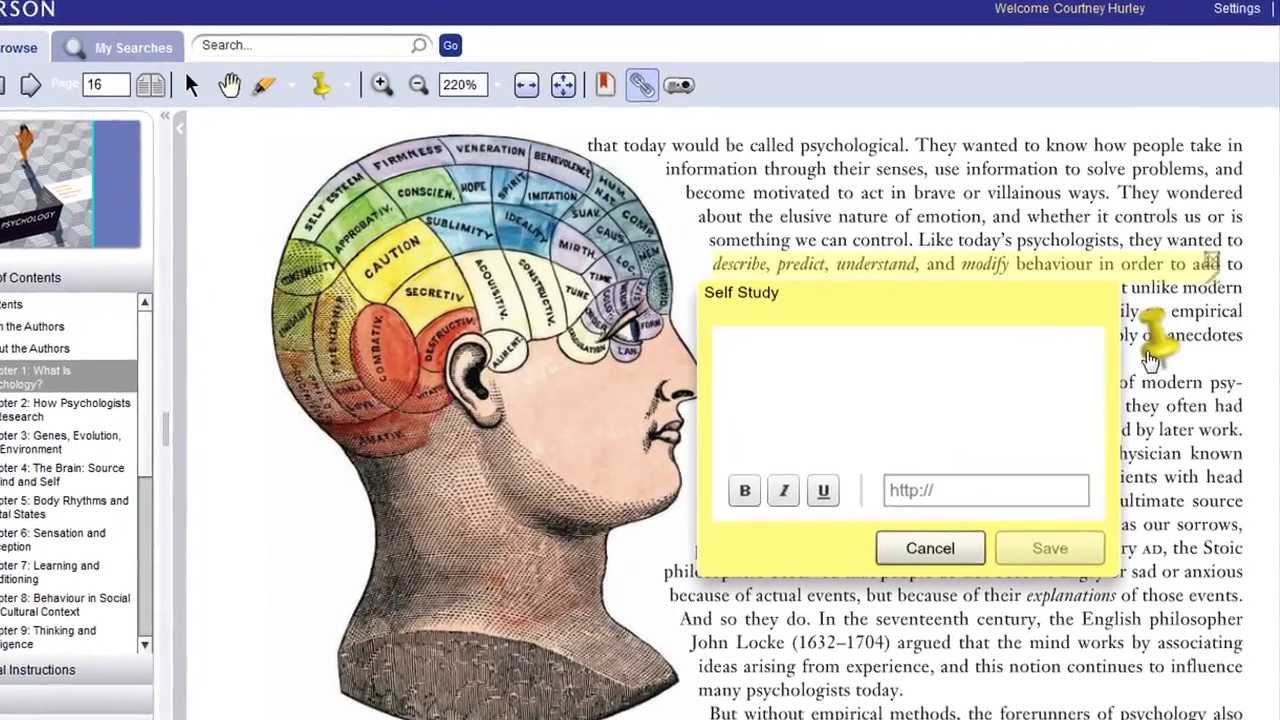This screenshot has width=1280, height=720.
Task: Toggle the hyperlinks chain icon
Action: [x=642, y=85]
